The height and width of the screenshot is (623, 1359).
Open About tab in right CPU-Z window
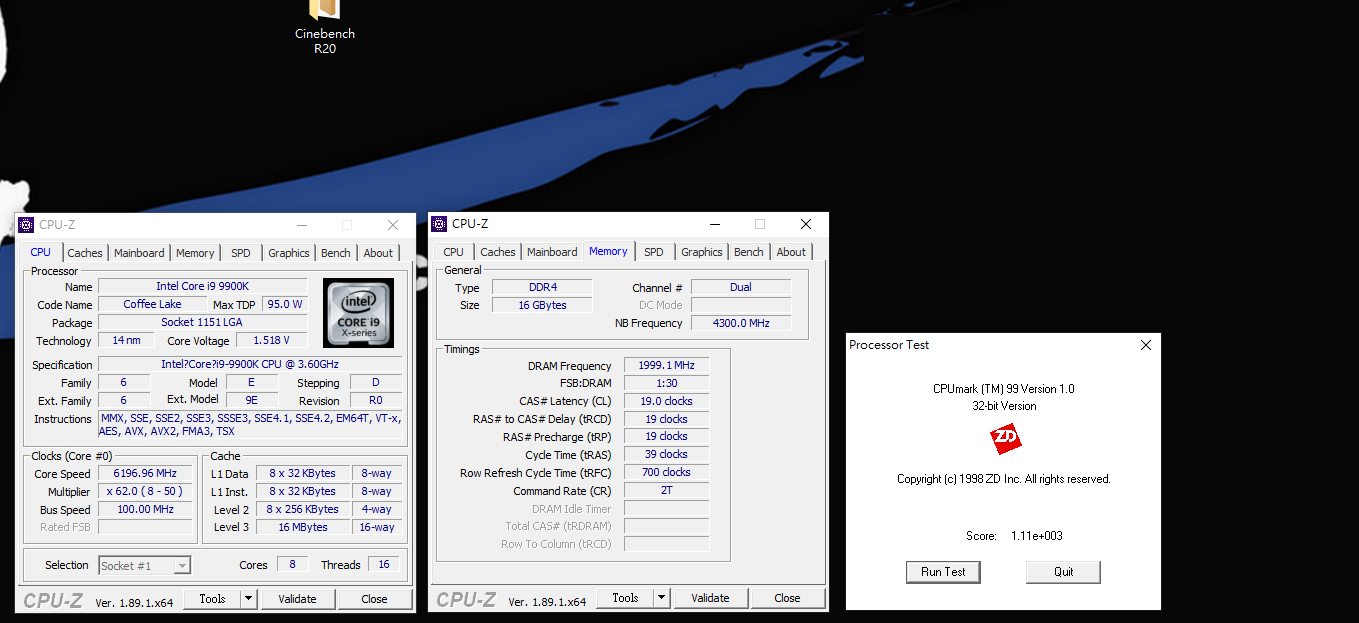tap(791, 252)
